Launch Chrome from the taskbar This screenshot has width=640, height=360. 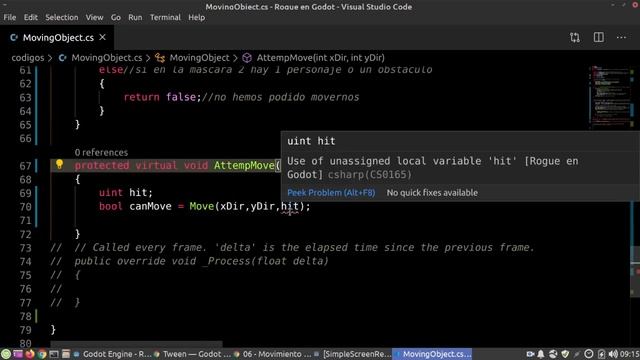pos(42,354)
